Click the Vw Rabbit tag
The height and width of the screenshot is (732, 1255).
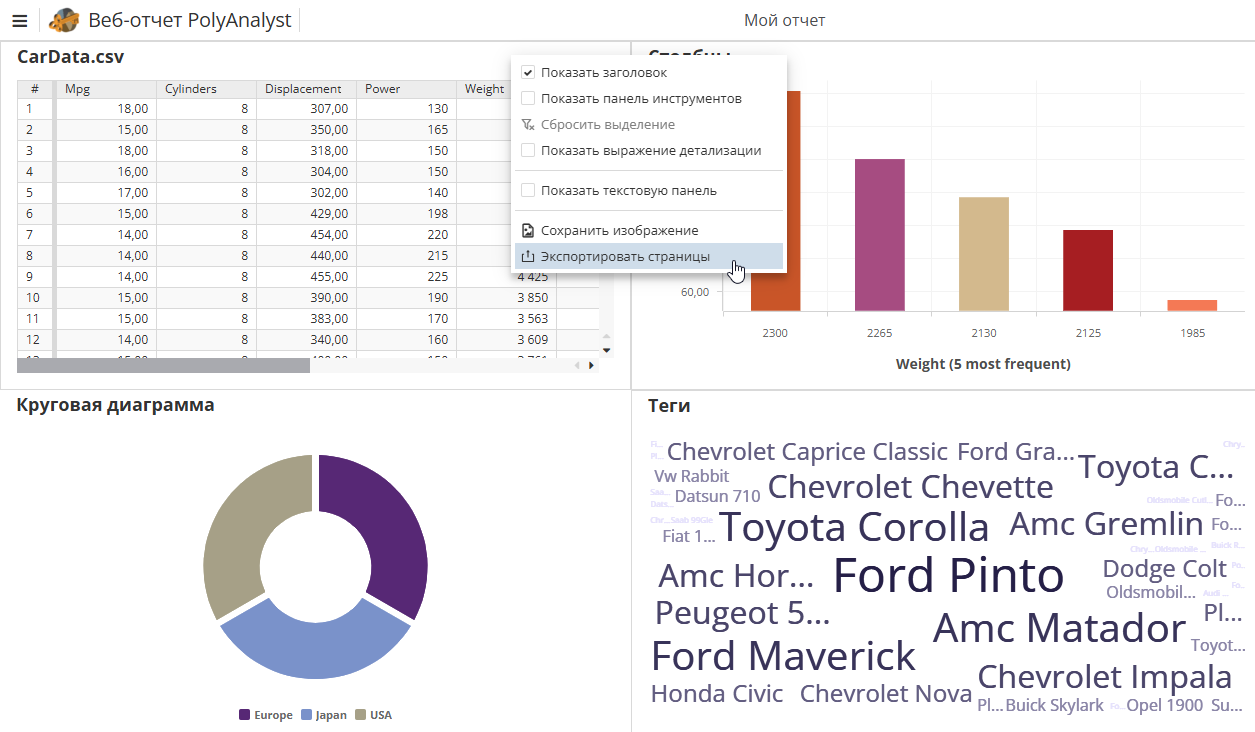692,476
